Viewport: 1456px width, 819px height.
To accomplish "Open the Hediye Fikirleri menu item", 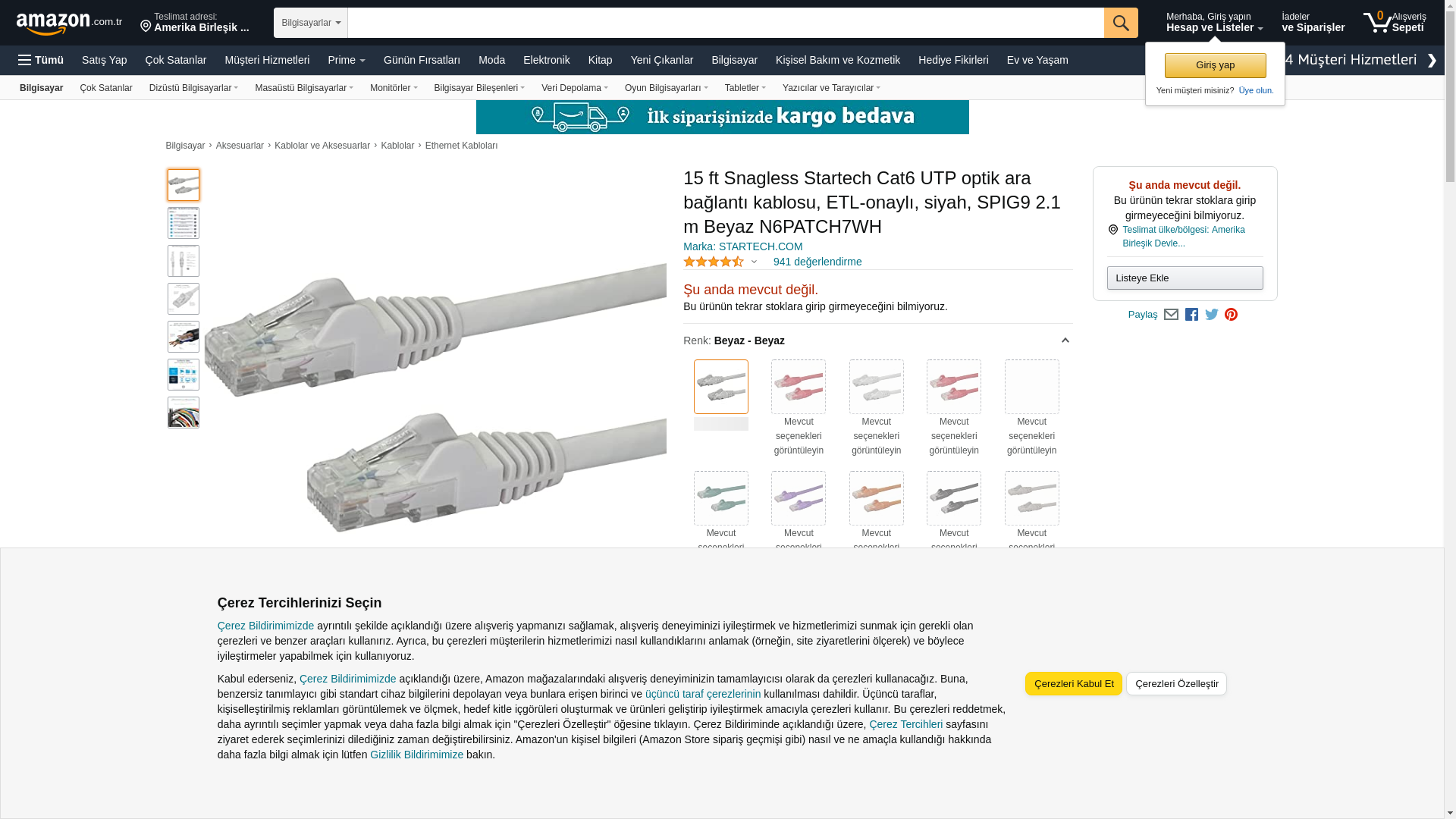I will coord(953,60).
